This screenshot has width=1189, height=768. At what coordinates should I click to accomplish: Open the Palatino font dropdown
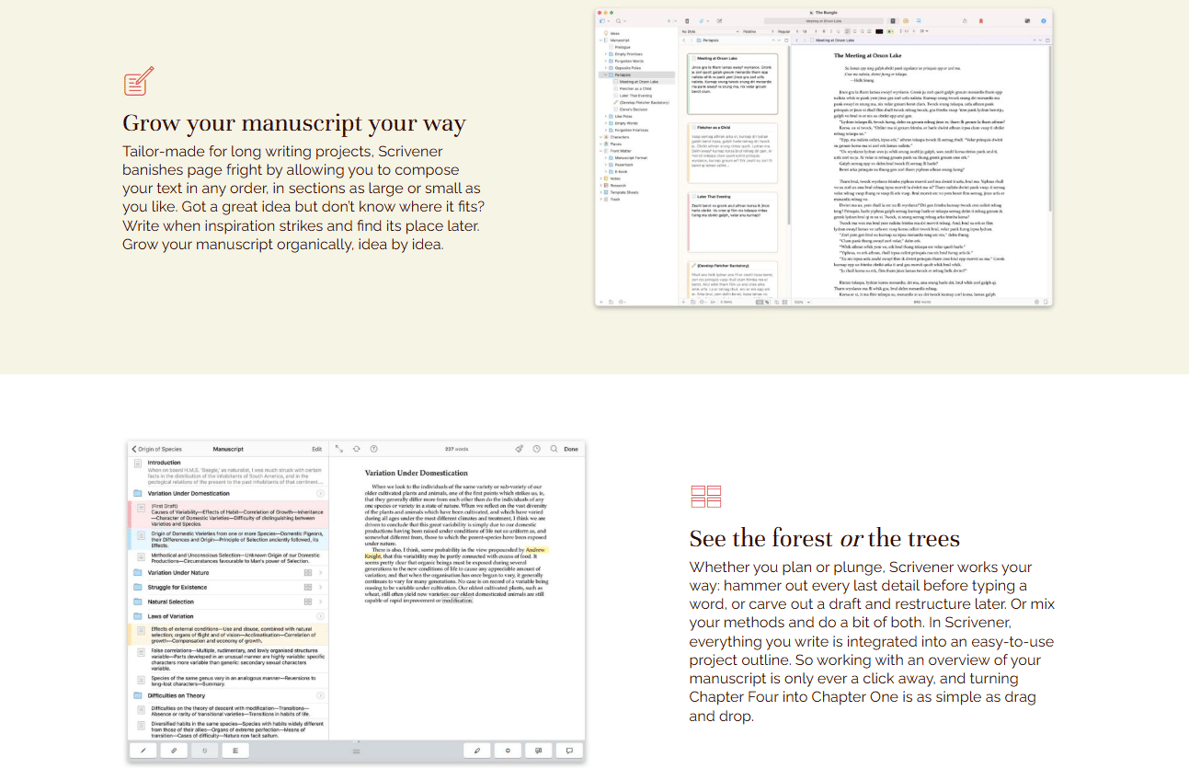pos(758,31)
